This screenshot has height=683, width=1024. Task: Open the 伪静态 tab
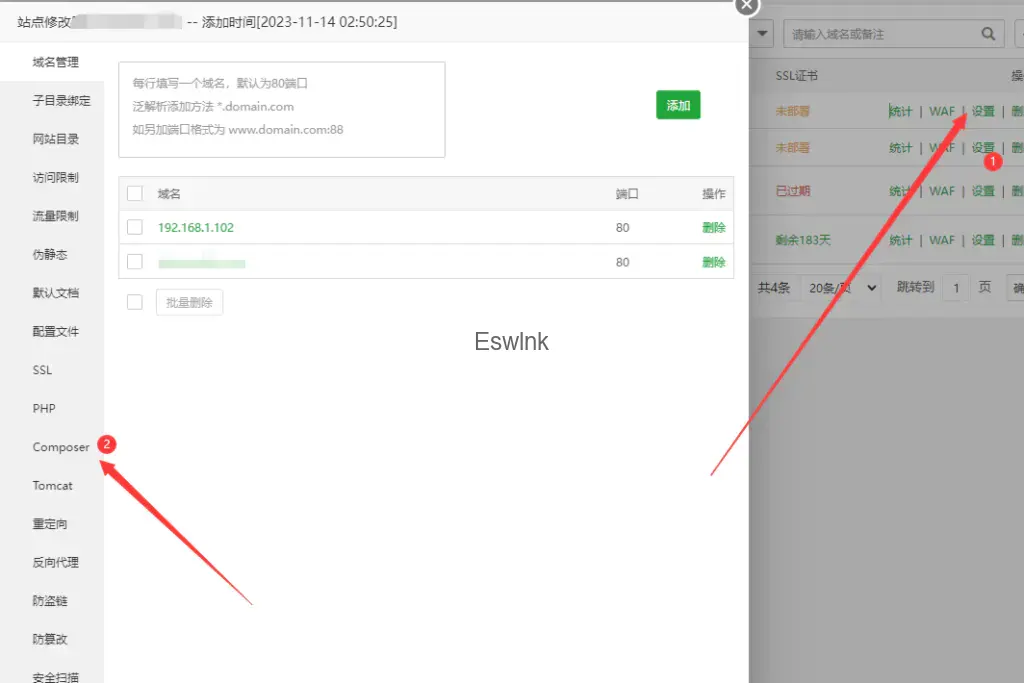pyautogui.click(x=50, y=255)
